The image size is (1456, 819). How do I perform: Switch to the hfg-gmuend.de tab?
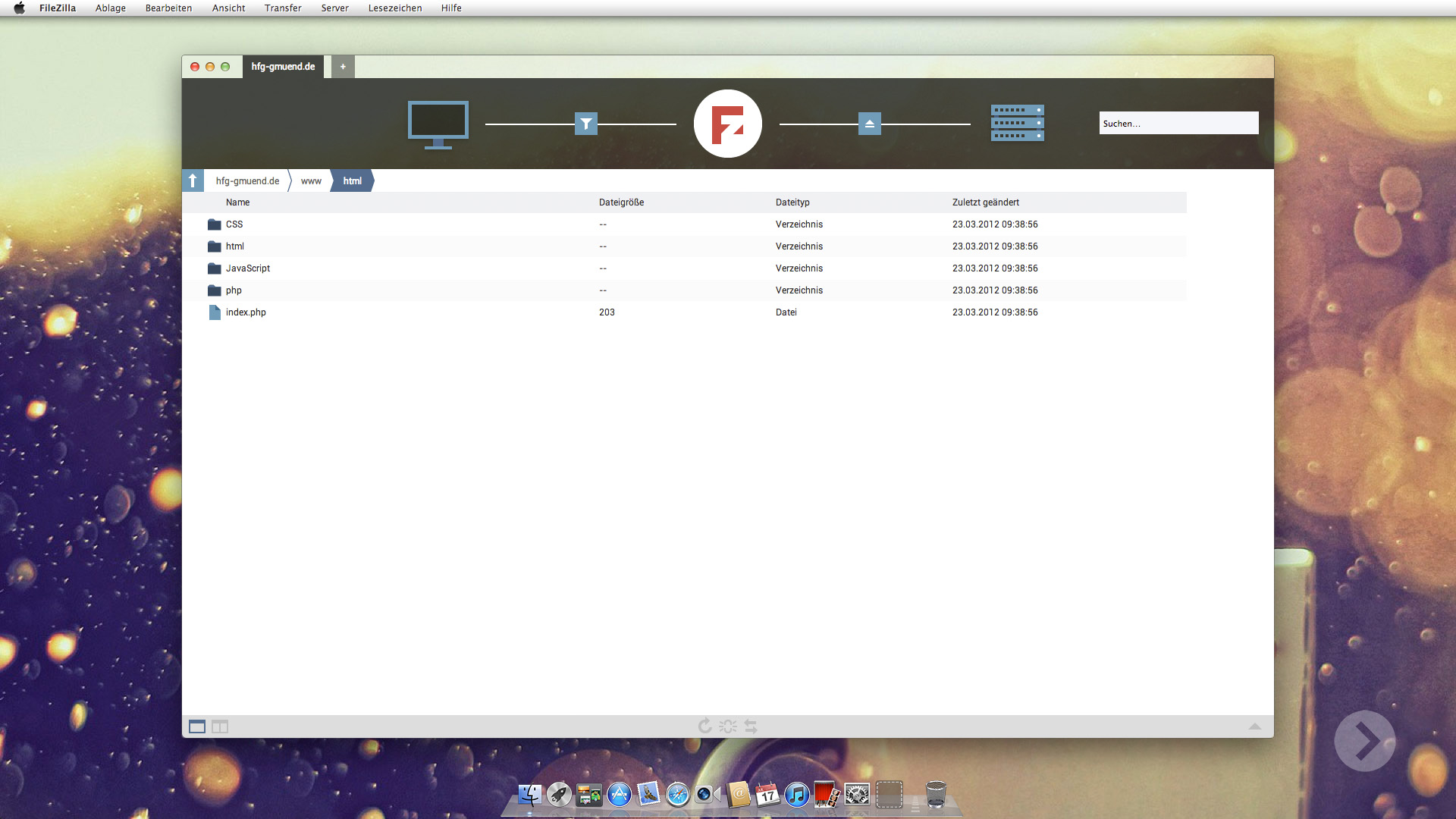coord(283,67)
